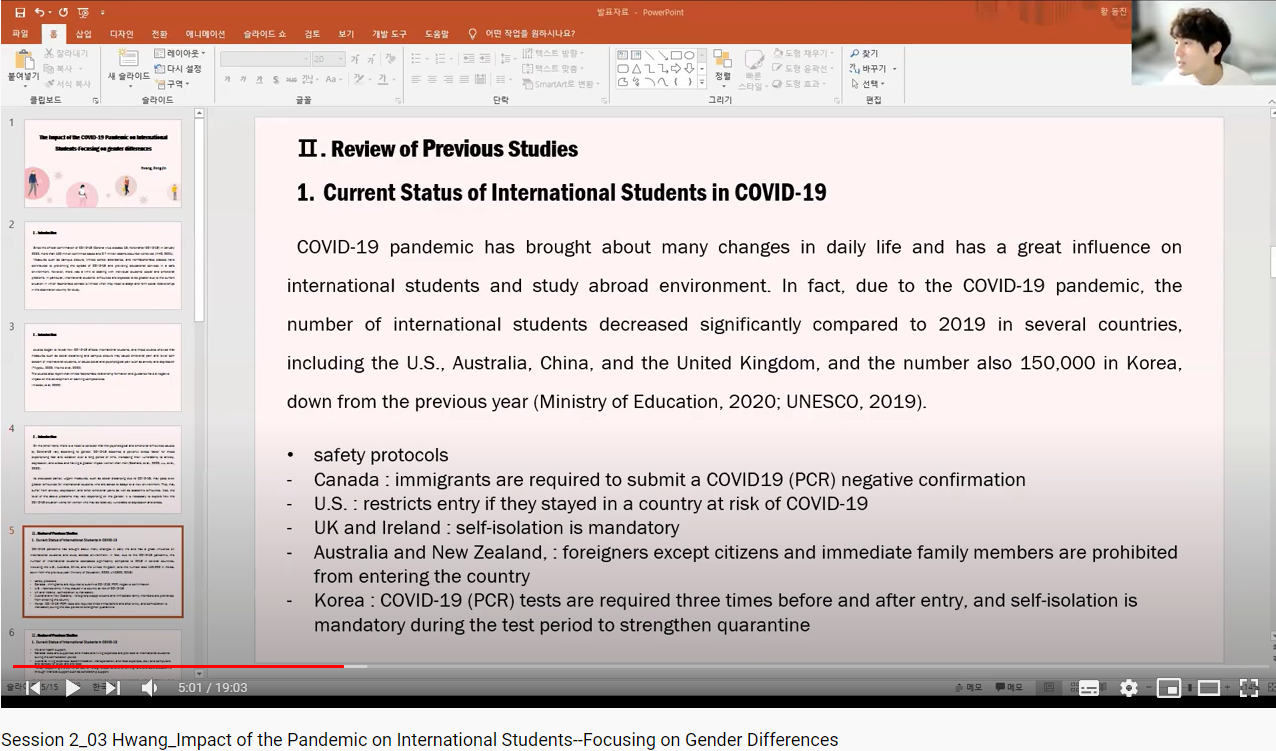Mute the video with the speaker icon
Viewport: 1276px width, 751px height.
(150, 688)
